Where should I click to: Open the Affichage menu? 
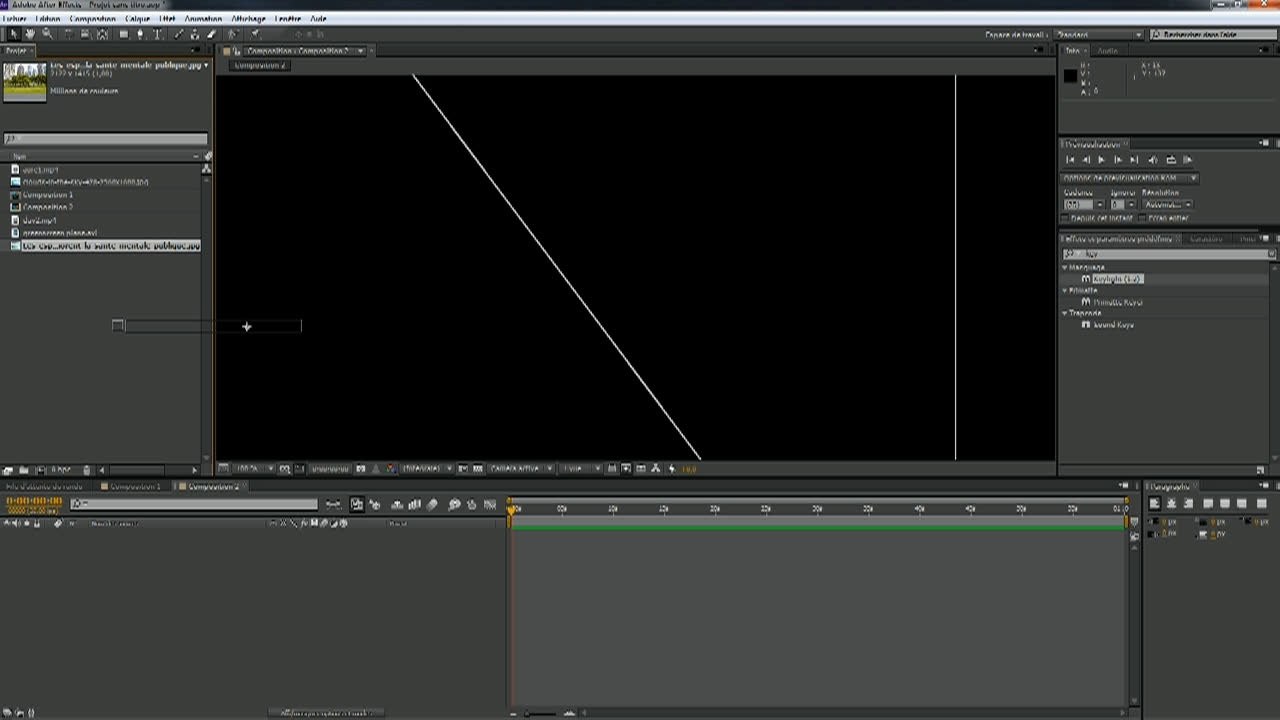[x=248, y=19]
